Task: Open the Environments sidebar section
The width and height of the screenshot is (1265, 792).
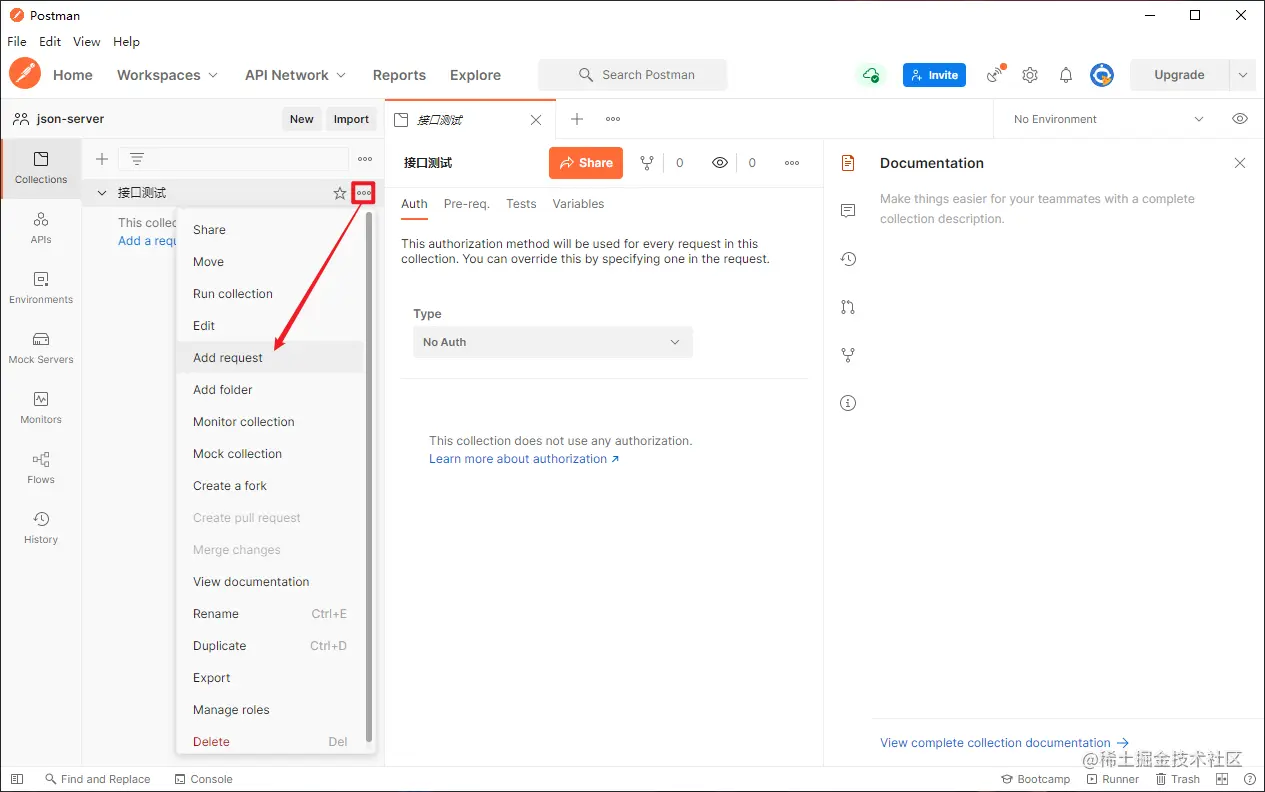Action: (x=41, y=288)
